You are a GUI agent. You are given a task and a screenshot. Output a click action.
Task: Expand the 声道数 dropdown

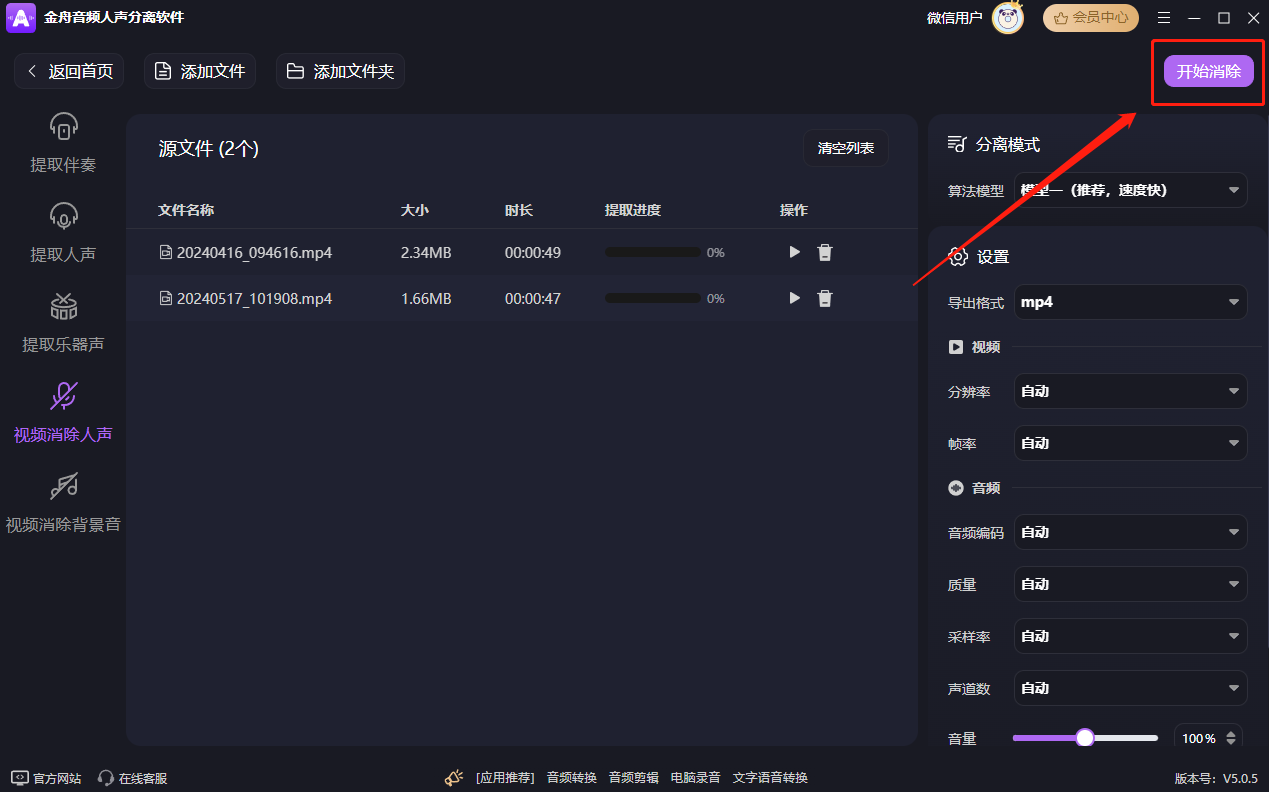(x=1131, y=688)
